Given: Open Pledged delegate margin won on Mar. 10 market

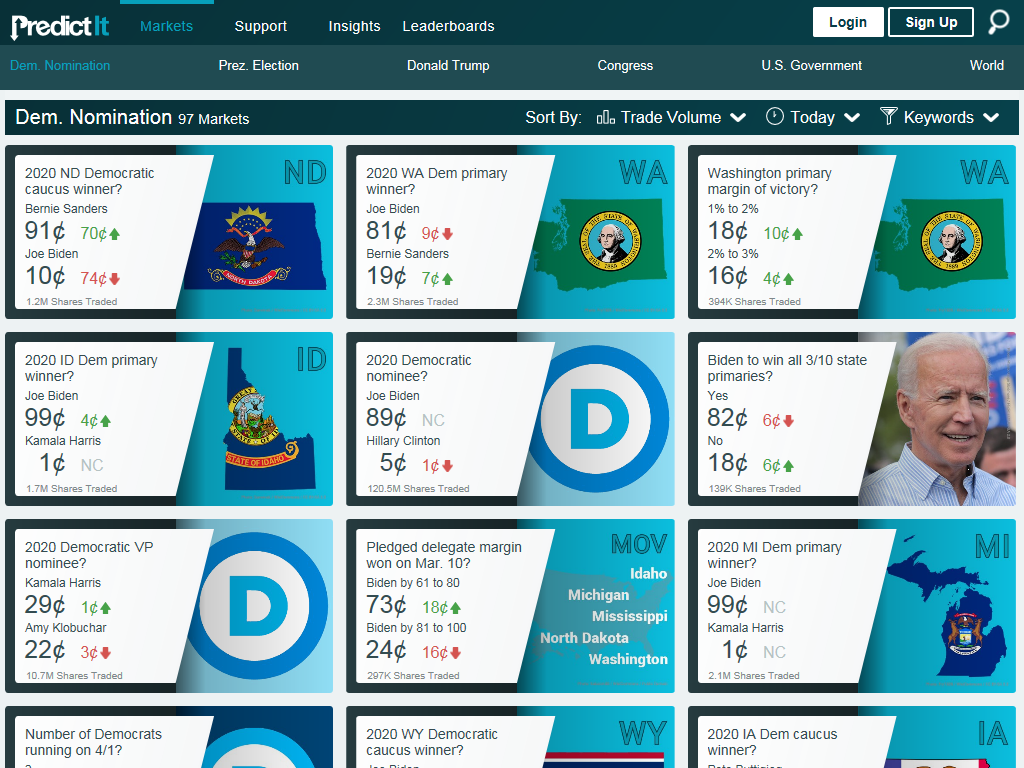Looking at the screenshot, I should click(x=443, y=554).
